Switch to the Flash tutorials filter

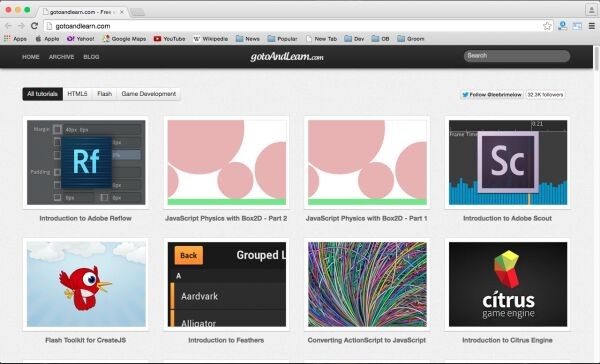104,94
